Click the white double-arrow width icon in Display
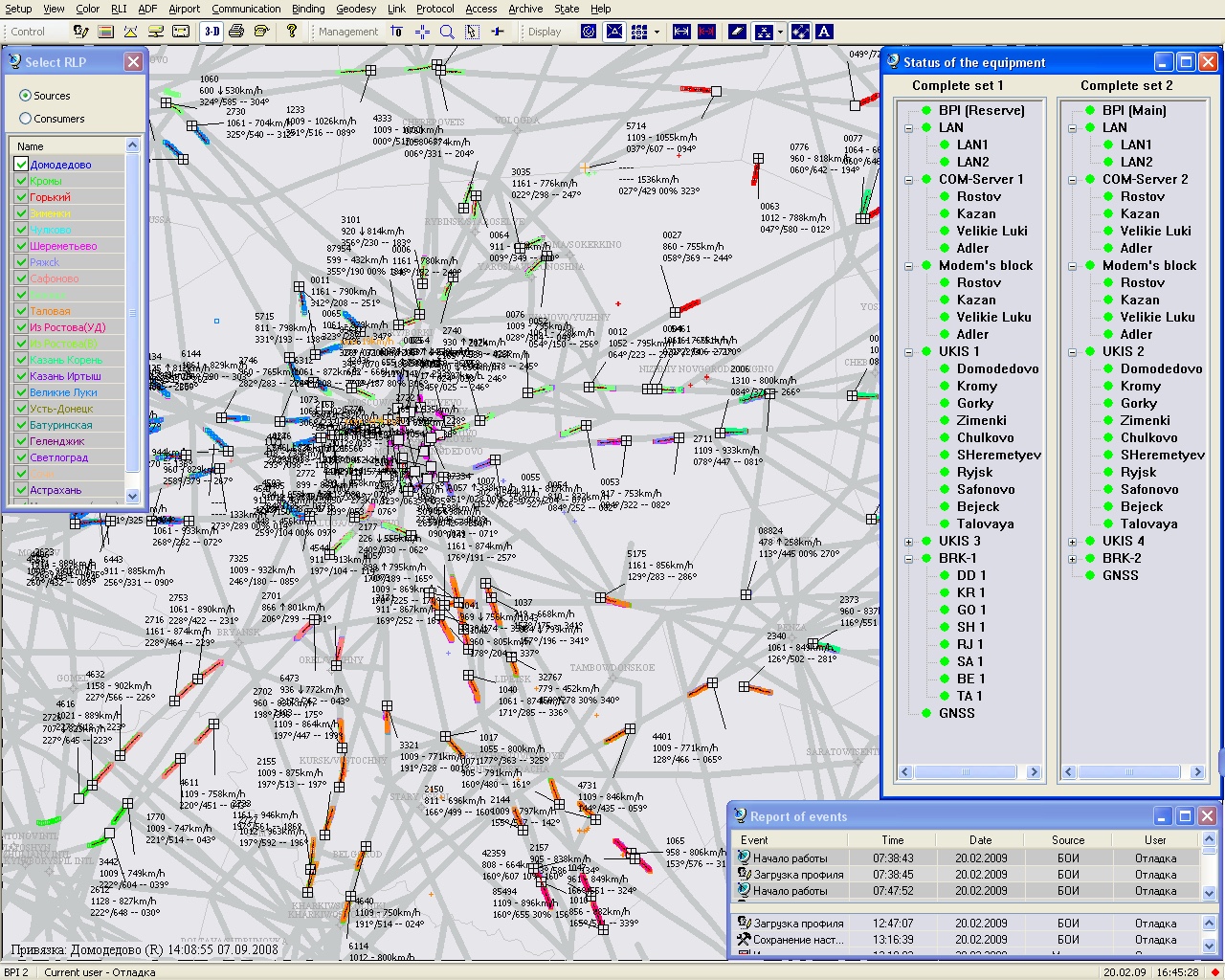1225x980 pixels. click(x=681, y=32)
